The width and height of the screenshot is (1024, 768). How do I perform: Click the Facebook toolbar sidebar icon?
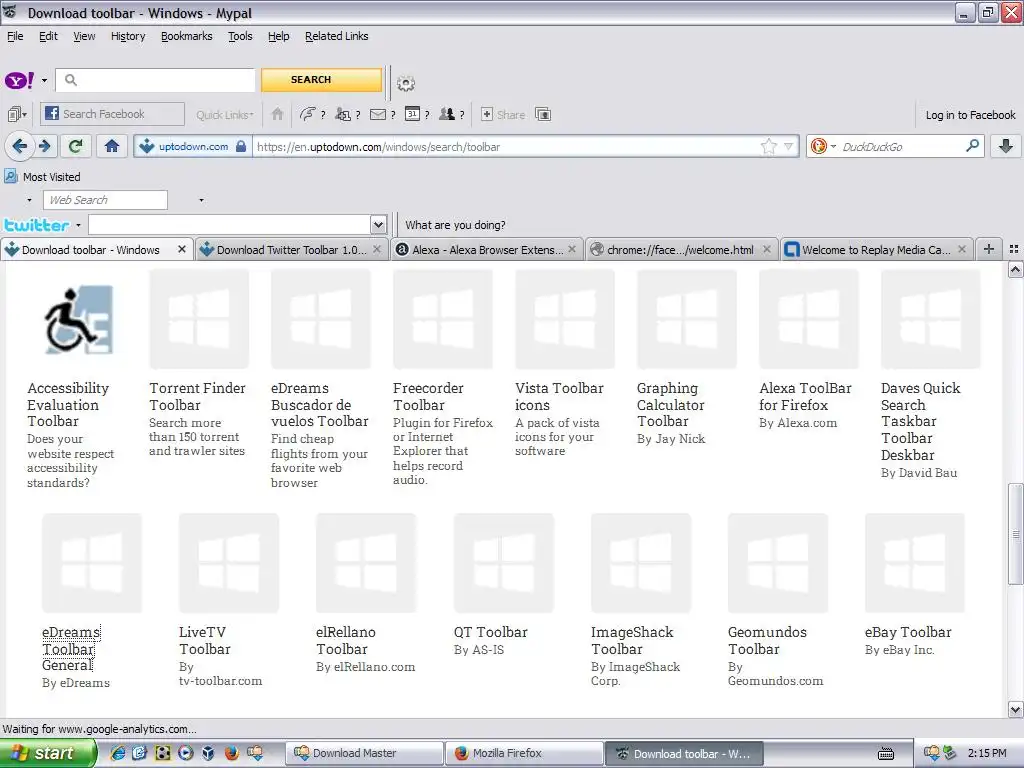[16, 114]
